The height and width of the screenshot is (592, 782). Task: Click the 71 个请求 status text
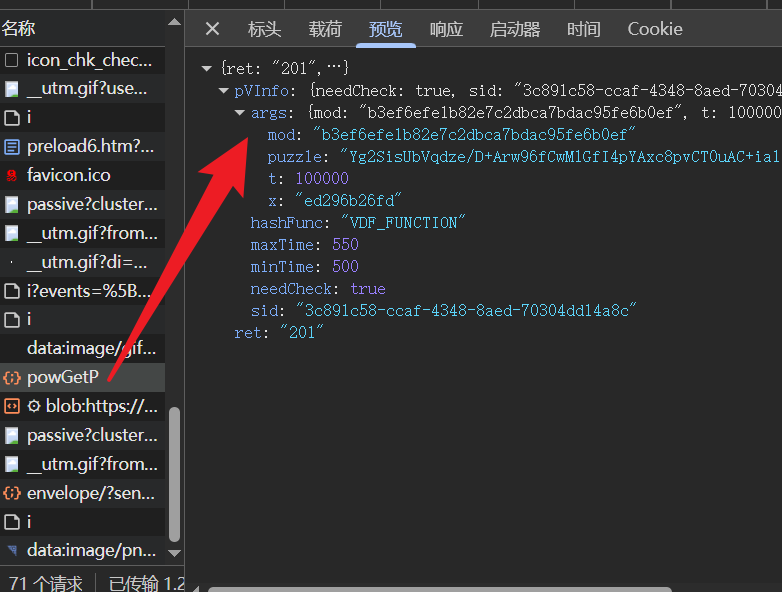tap(45, 584)
